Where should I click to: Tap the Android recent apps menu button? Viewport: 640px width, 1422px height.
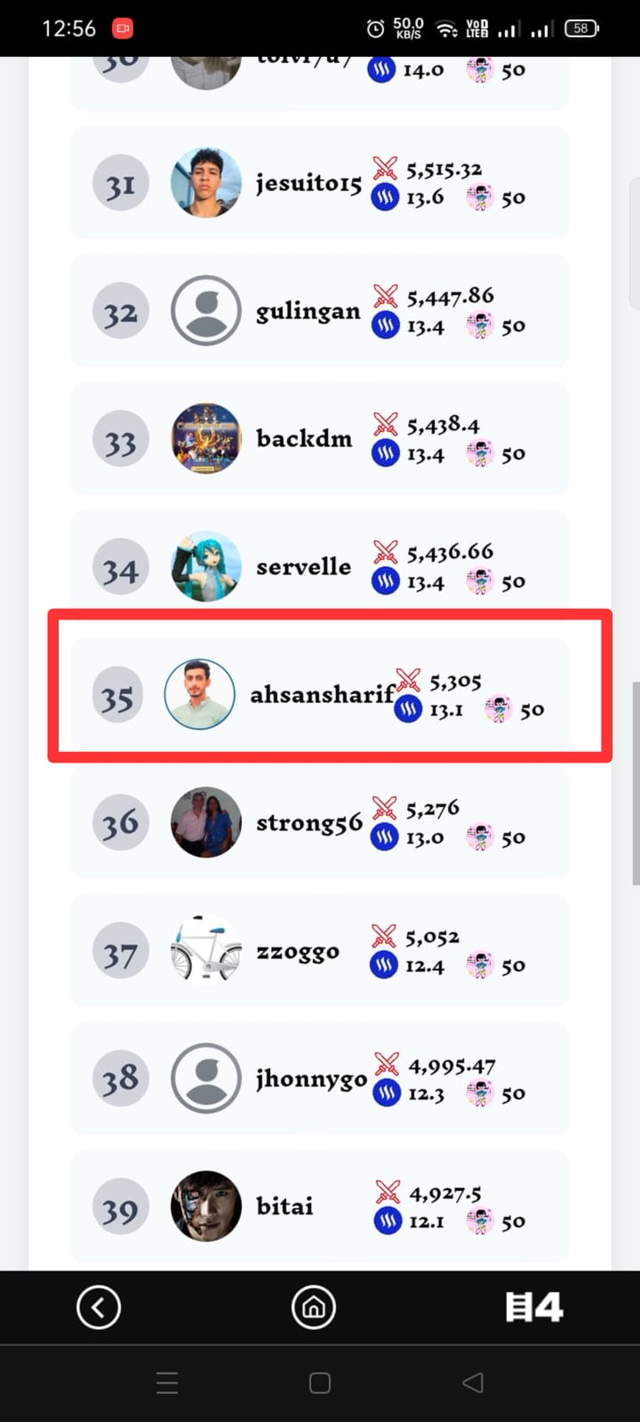point(167,1383)
